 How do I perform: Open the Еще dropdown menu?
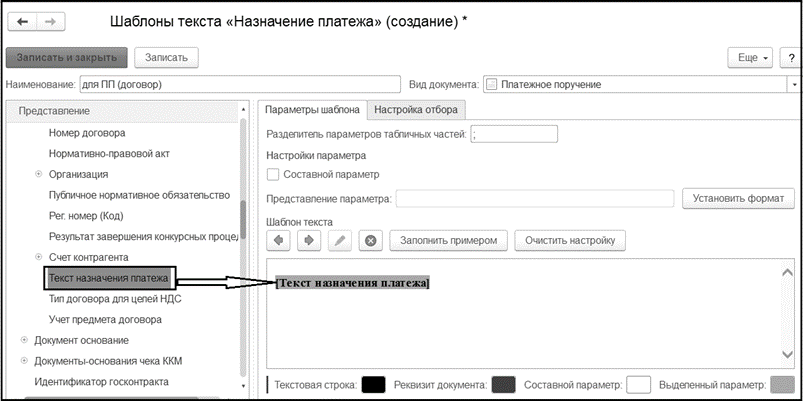[750, 58]
